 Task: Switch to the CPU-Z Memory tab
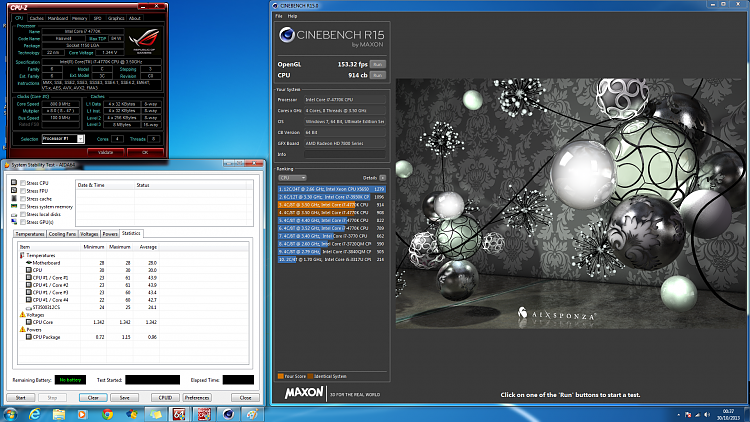(79, 18)
